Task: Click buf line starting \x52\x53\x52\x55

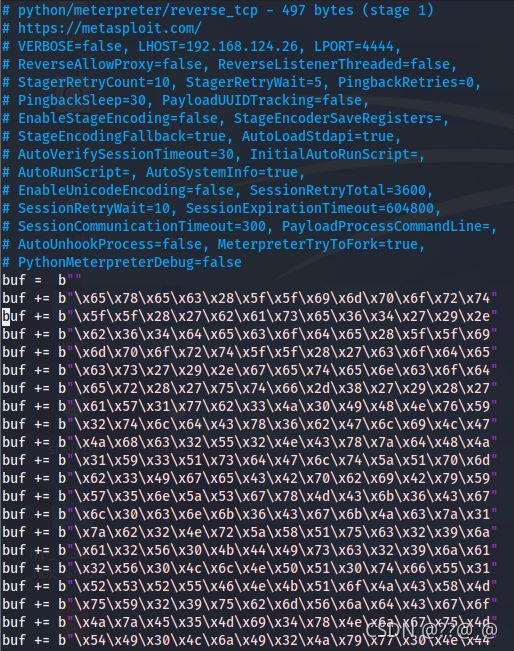Action: 250,586
